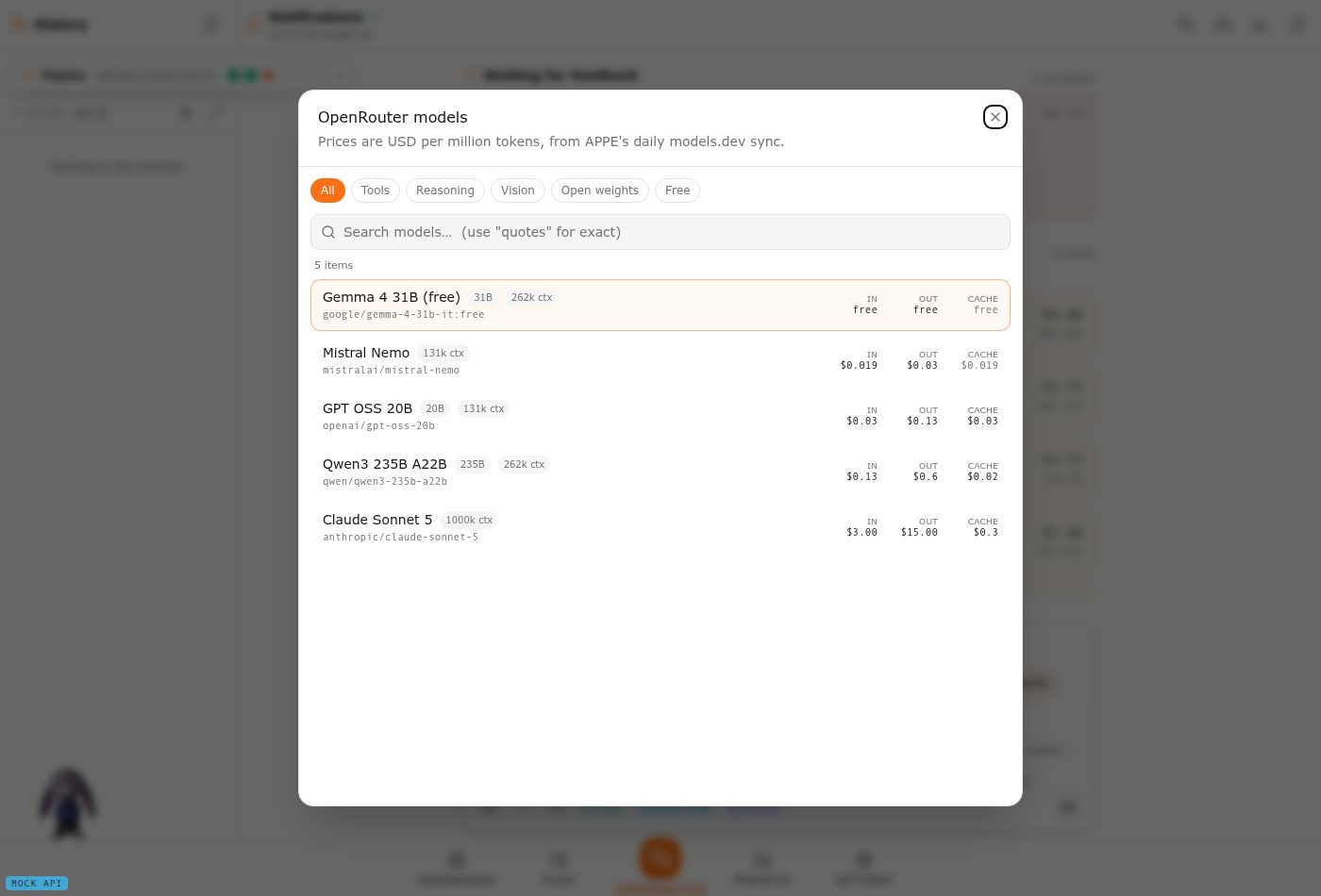Click the 262k ctx badge on Gemma
1321x896 pixels.
531,297
